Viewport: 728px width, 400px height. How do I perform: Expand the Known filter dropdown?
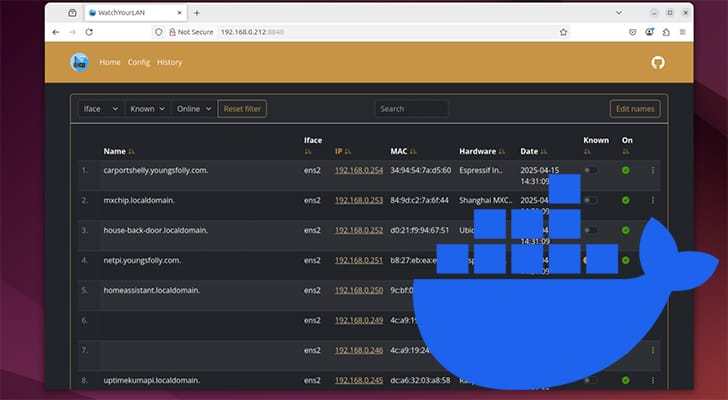148,109
